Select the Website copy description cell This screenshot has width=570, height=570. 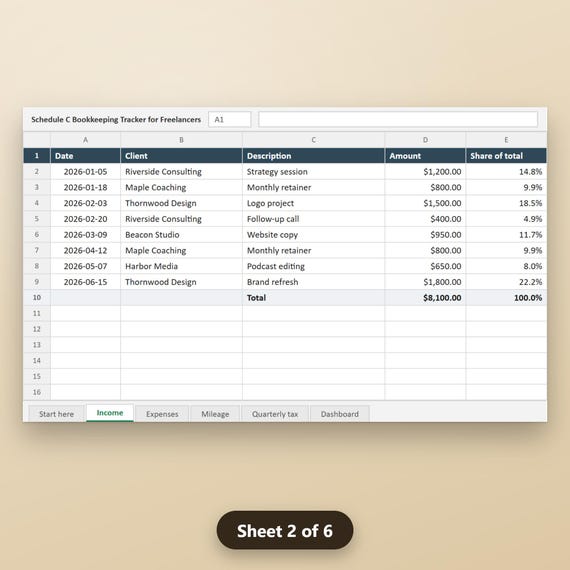coord(313,234)
